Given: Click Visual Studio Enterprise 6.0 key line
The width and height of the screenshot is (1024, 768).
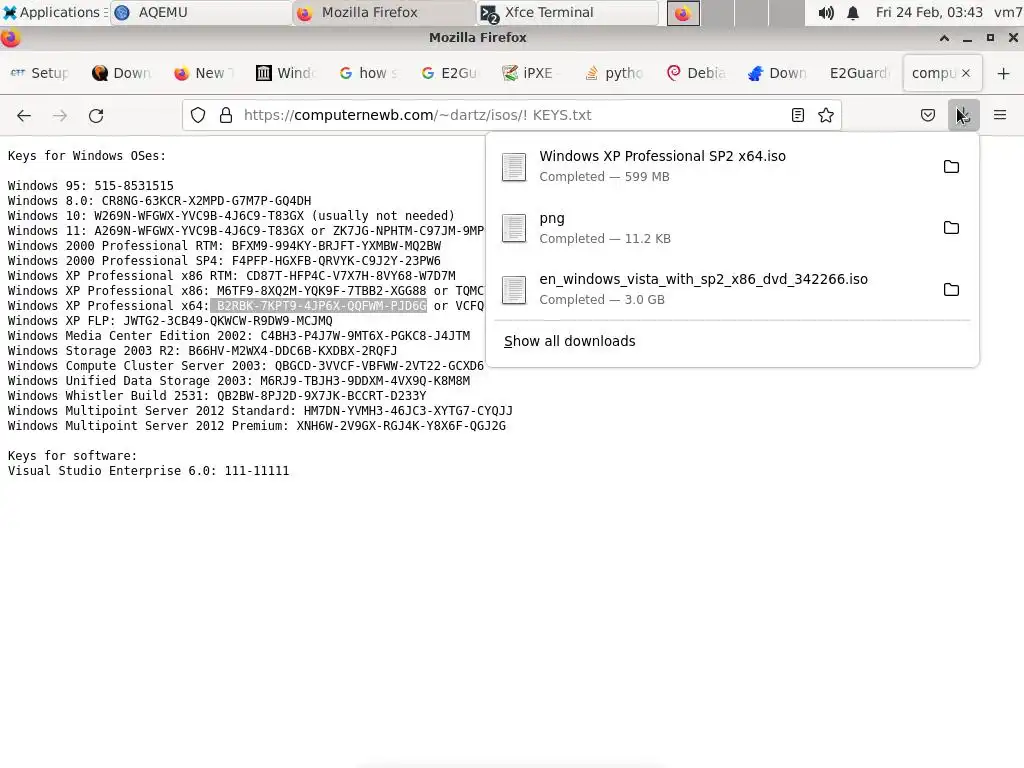Looking at the screenshot, I should (x=148, y=471).
